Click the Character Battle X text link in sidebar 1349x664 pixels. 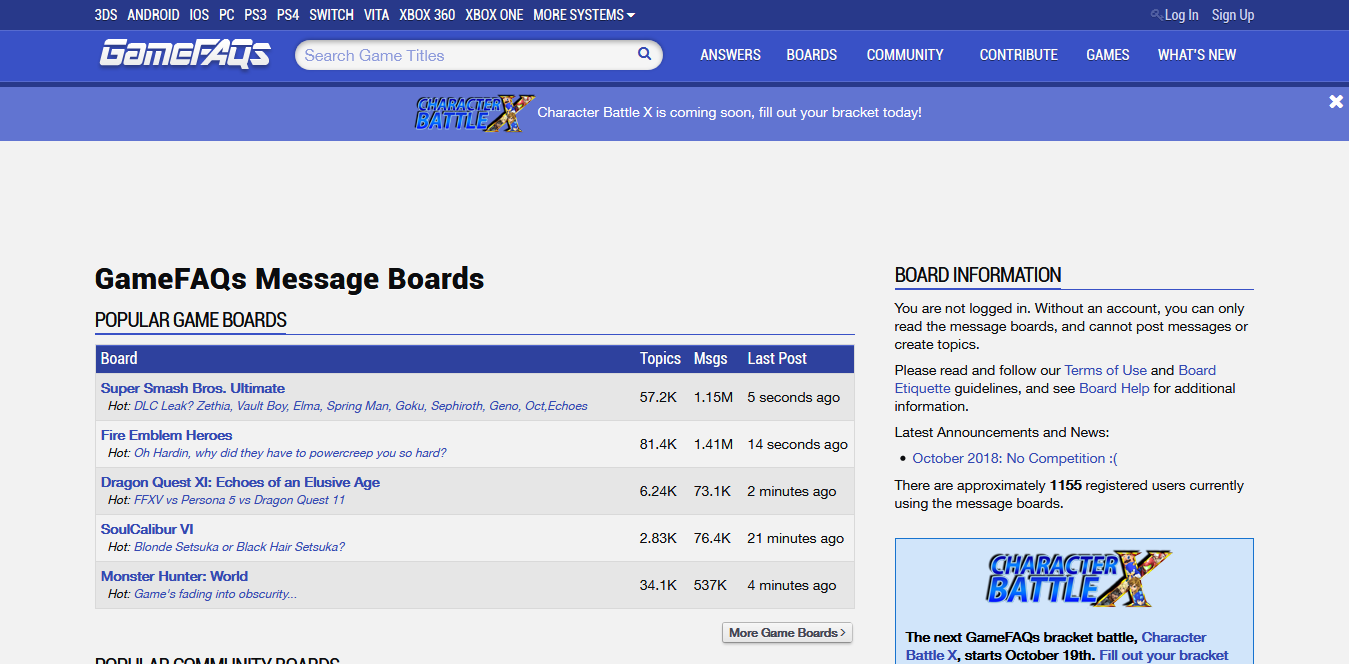1056,646
